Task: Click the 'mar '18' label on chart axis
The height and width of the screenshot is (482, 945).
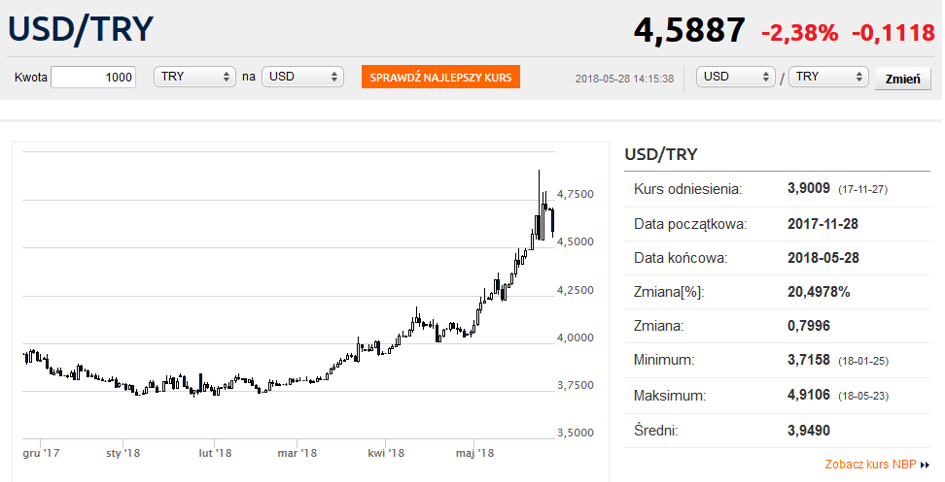Action: pos(298,453)
